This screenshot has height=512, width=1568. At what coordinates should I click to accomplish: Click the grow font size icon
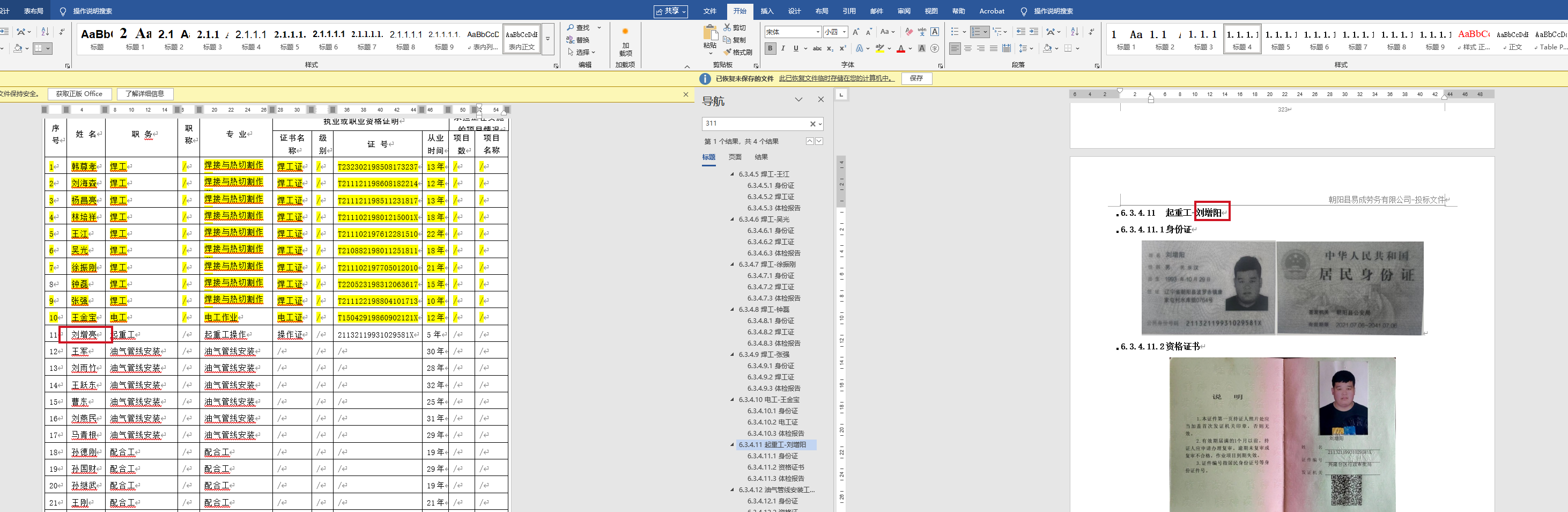coord(856,32)
